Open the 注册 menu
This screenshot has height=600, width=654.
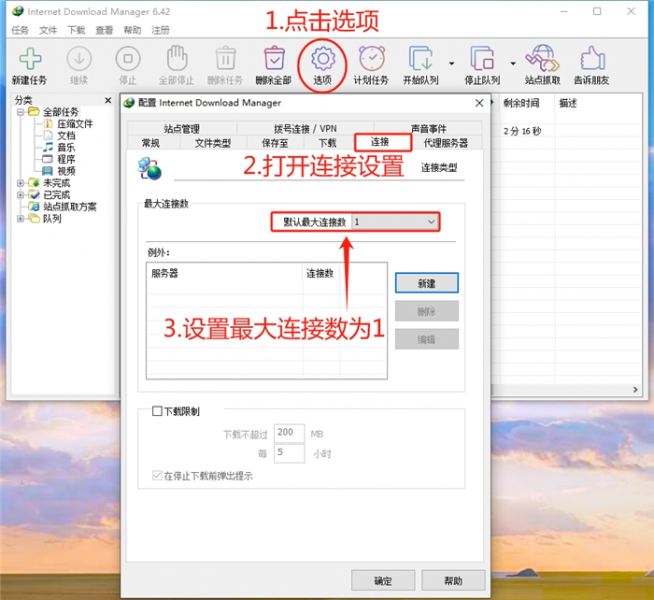[x=160, y=30]
